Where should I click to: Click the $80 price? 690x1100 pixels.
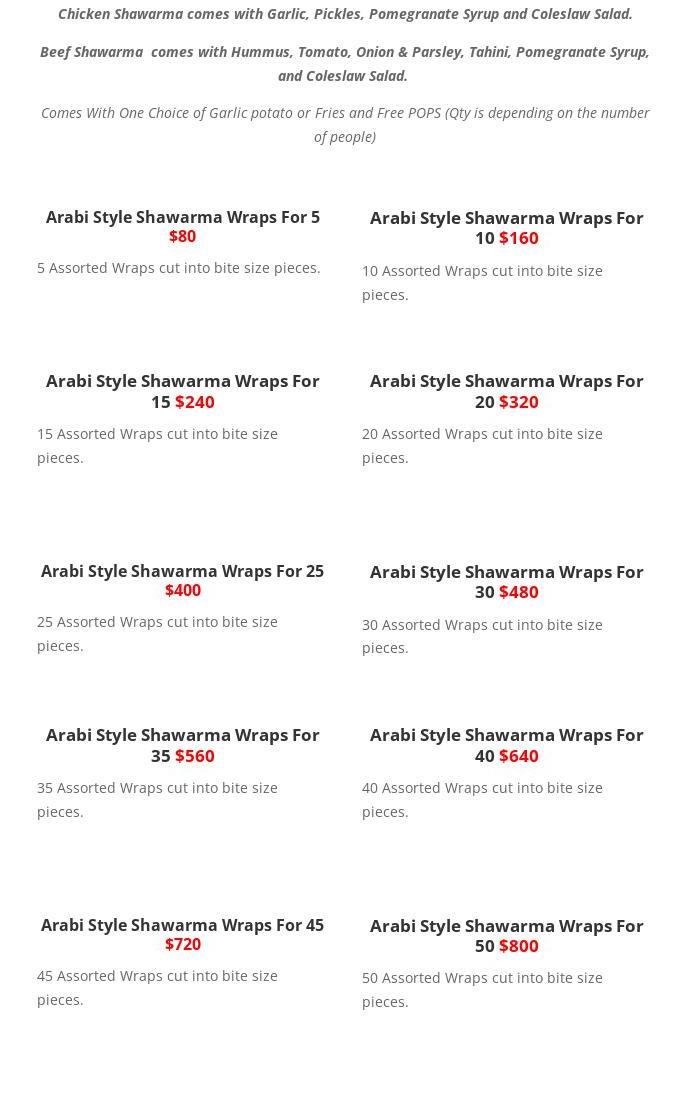pyautogui.click(x=182, y=237)
